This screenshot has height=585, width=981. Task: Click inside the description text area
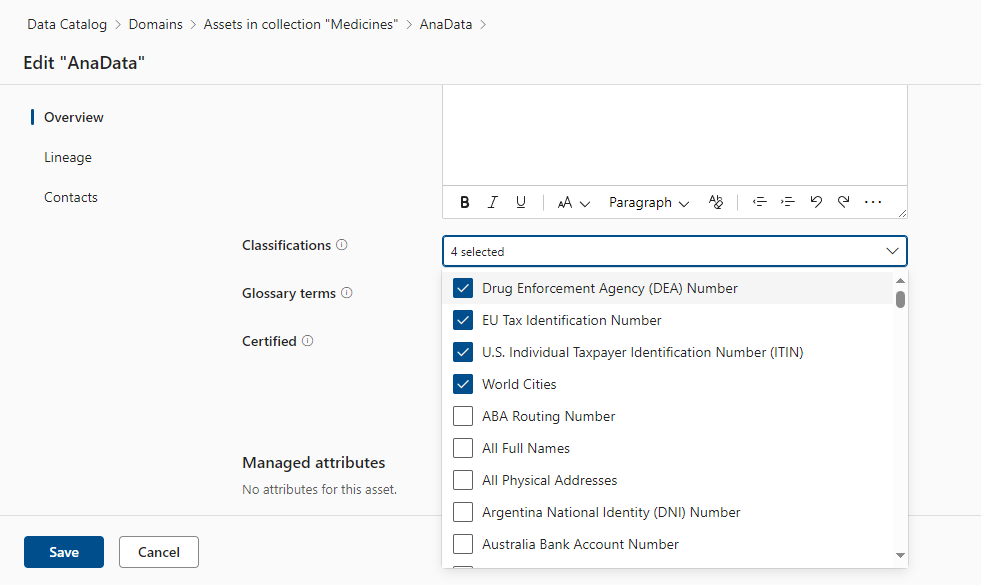coord(674,135)
